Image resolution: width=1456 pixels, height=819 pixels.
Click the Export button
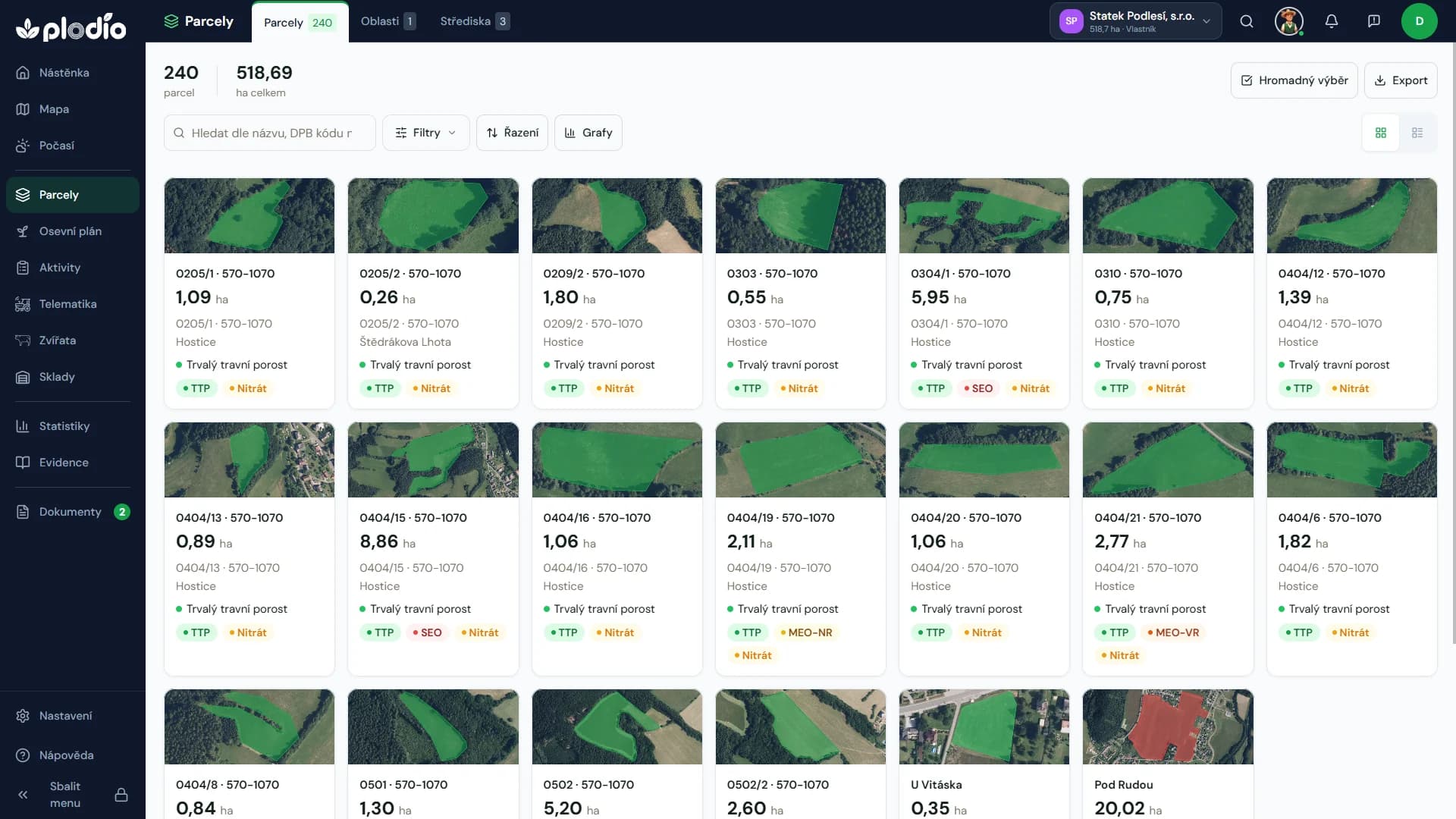[1401, 80]
